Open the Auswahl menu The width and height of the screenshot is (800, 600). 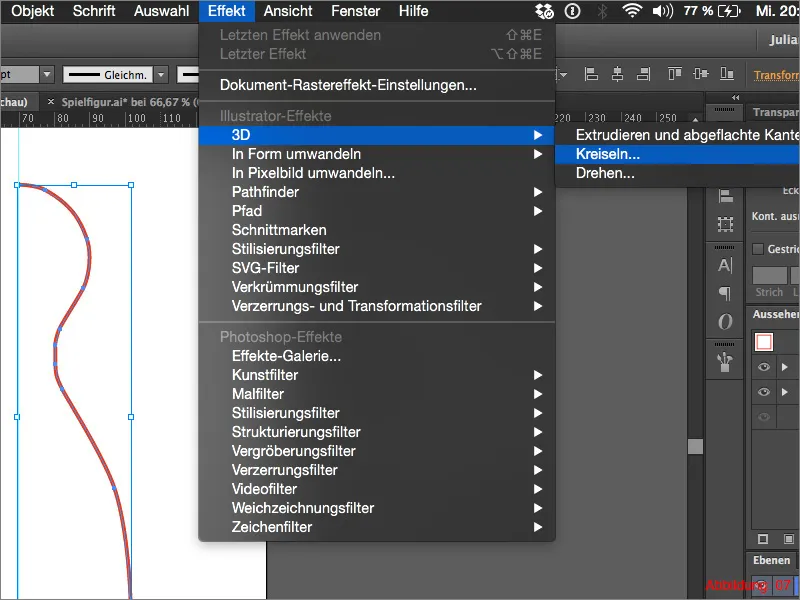(161, 11)
